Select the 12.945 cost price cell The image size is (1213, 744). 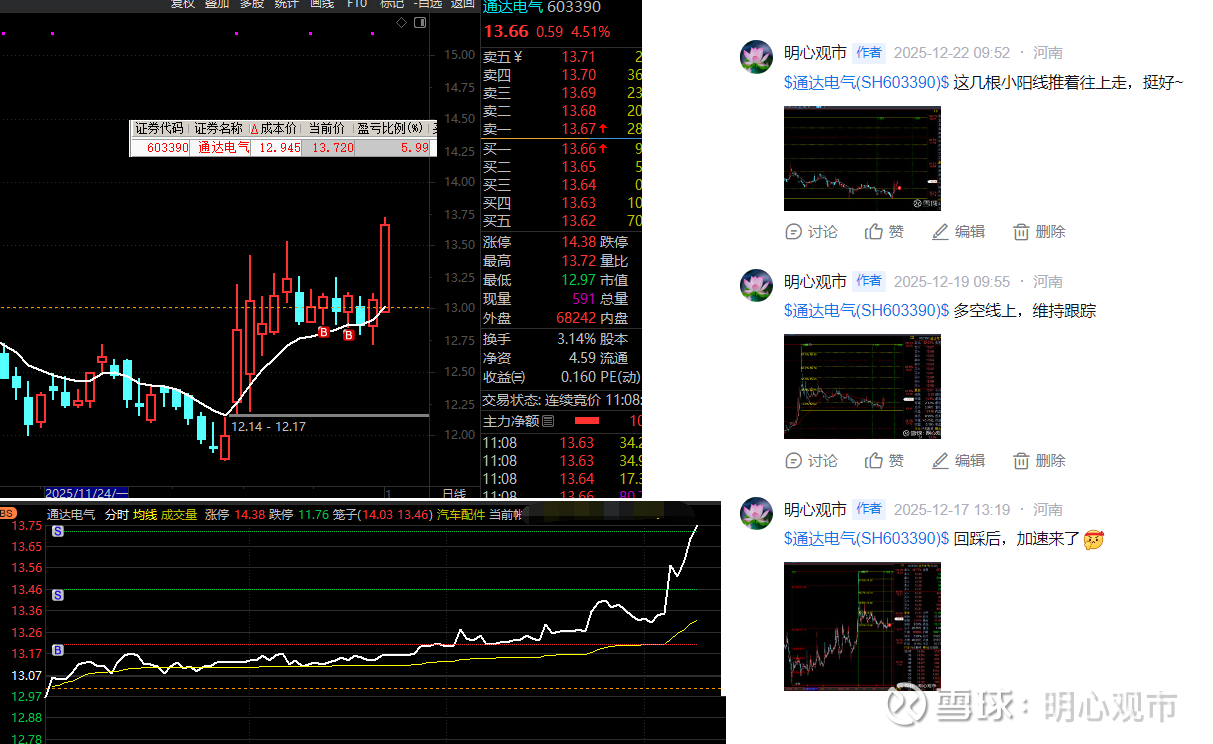(275, 147)
